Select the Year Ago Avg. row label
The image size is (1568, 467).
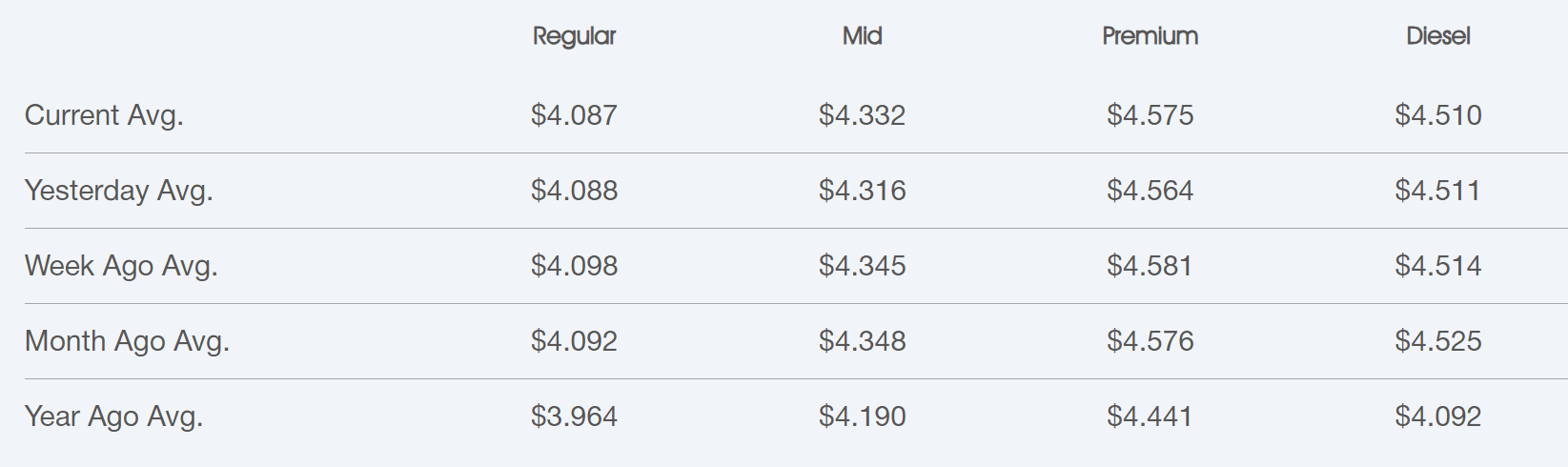click(113, 416)
